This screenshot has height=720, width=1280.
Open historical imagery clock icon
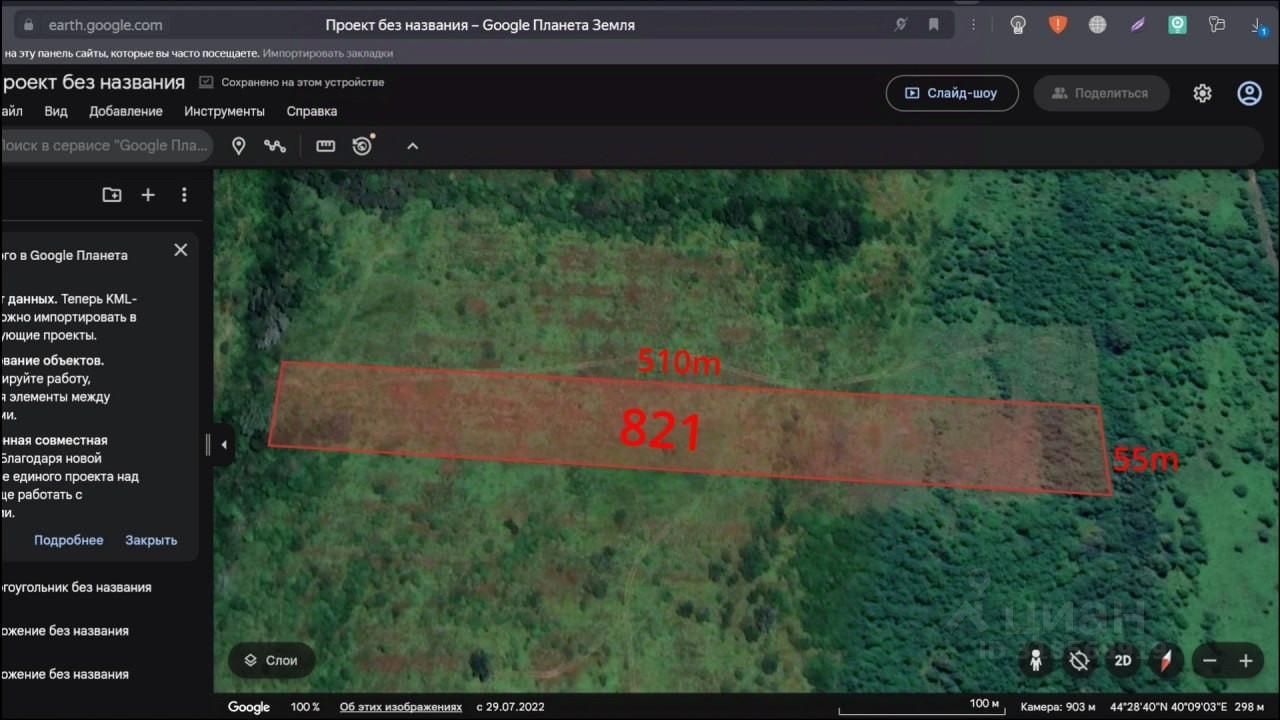point(363,146)
